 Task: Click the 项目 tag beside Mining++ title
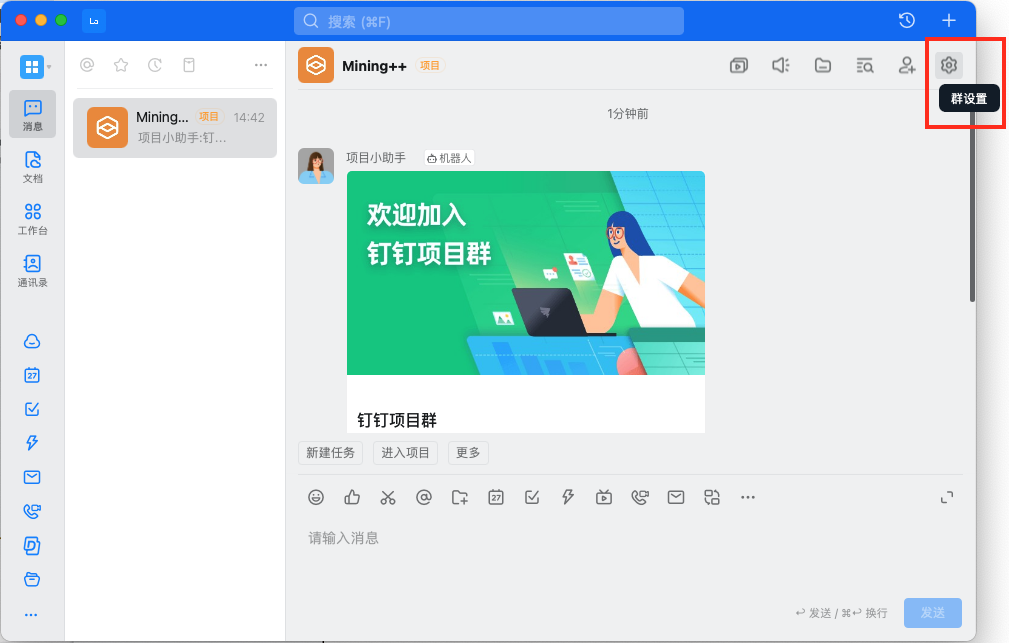[430, 66]
